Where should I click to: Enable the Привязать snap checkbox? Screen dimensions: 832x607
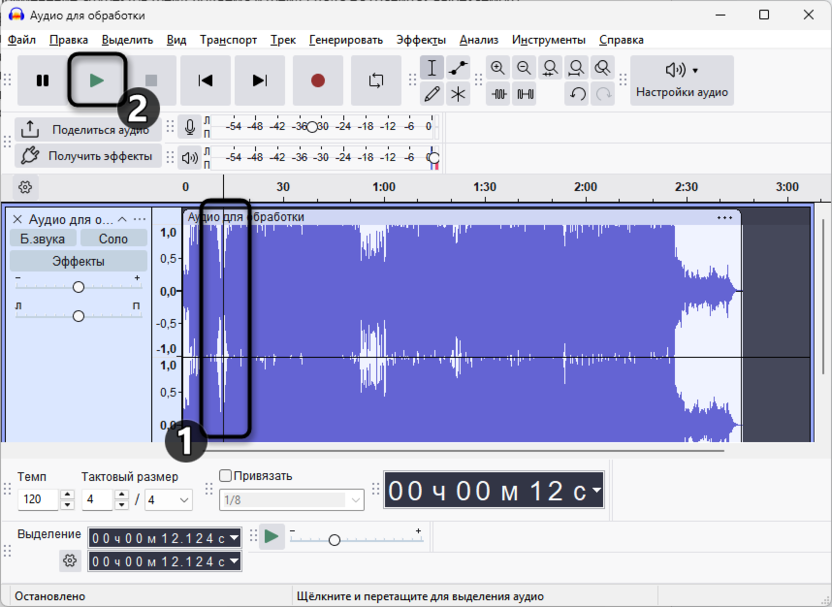pos(225,476)
